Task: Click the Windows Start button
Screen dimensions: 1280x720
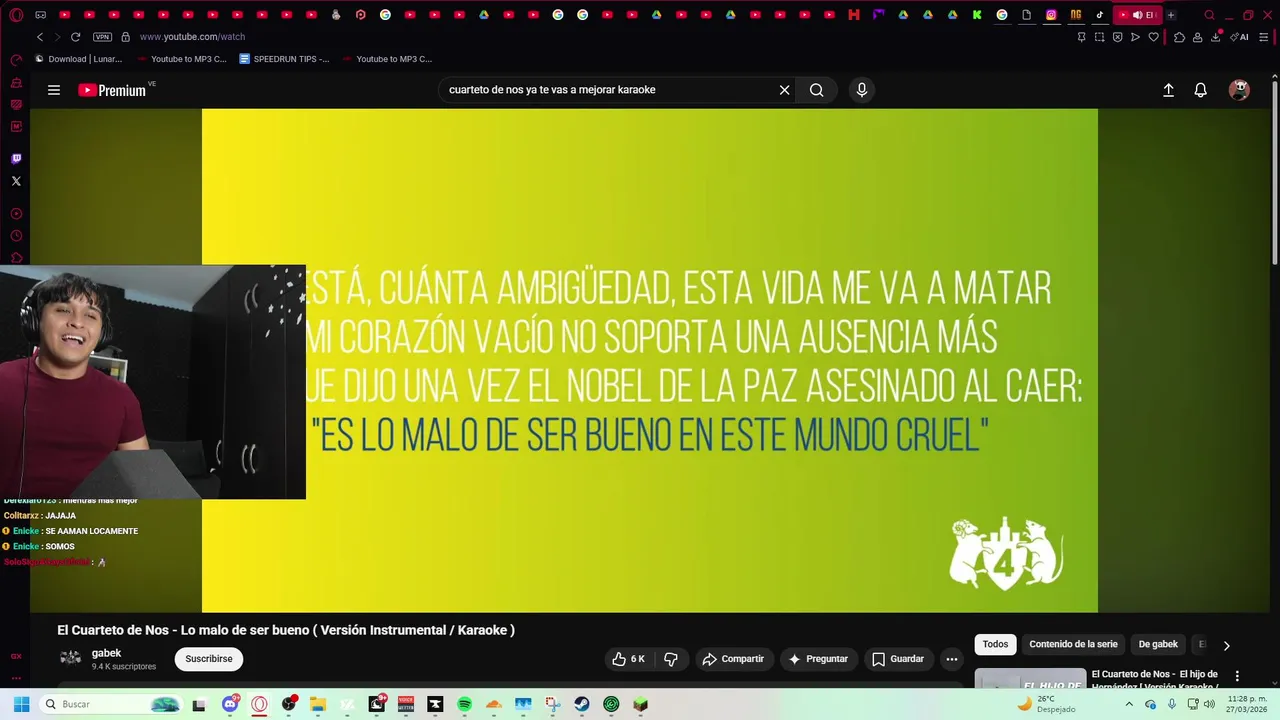Action: click(21, 704)
